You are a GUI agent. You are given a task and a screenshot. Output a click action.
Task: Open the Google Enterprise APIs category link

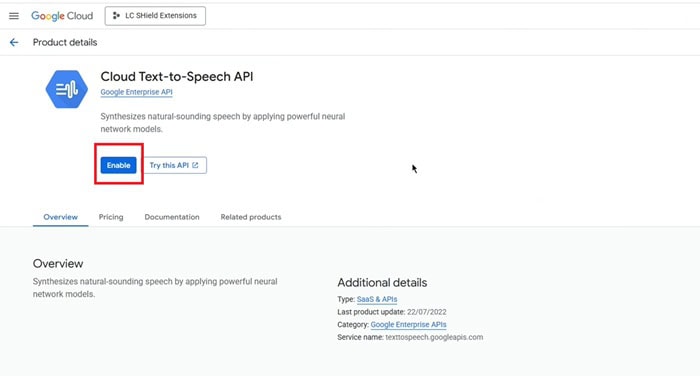tap(408, 325)
